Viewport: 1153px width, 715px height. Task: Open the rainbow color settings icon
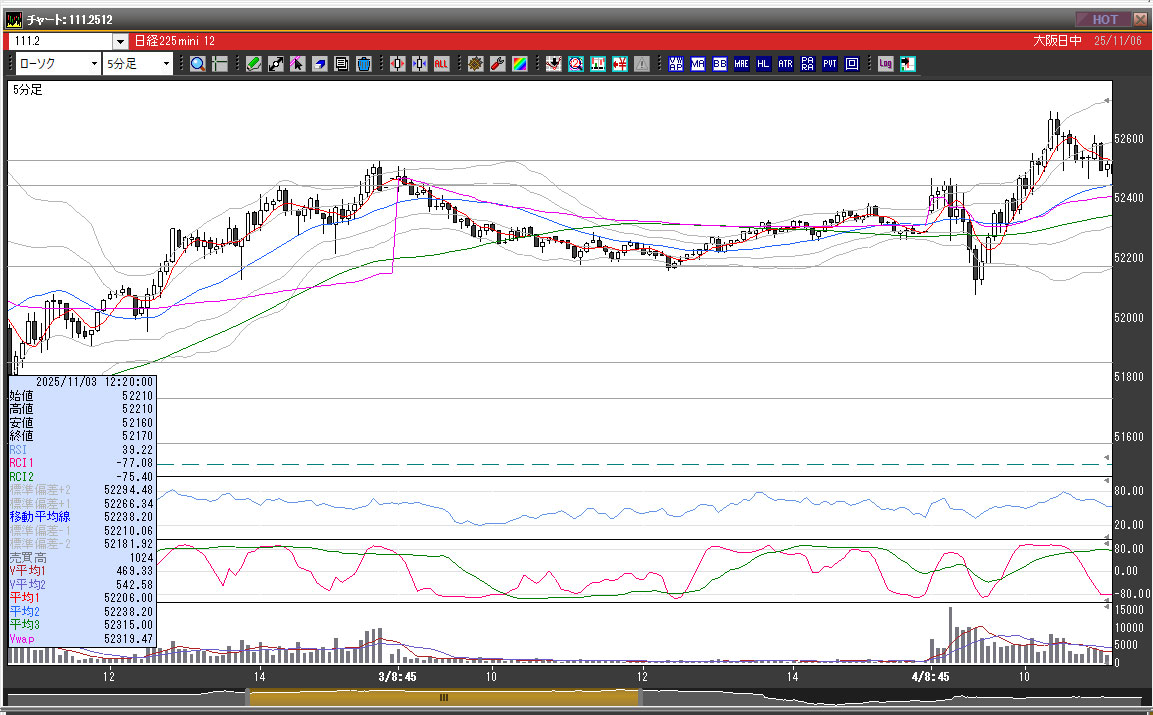519,64
